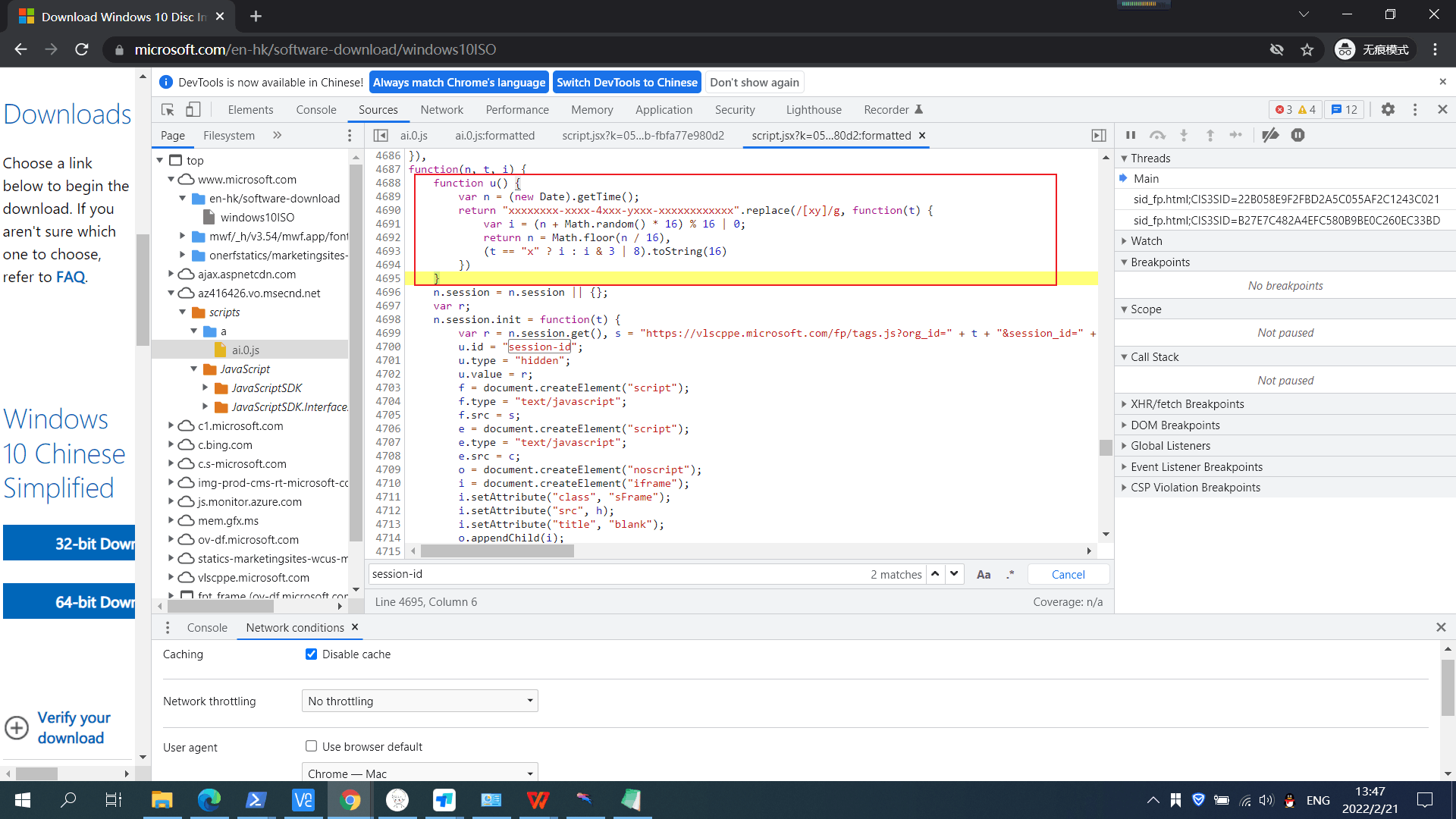Switch to Filesystem navigator tab
1456x819 pixels.
tap(229, 136)
